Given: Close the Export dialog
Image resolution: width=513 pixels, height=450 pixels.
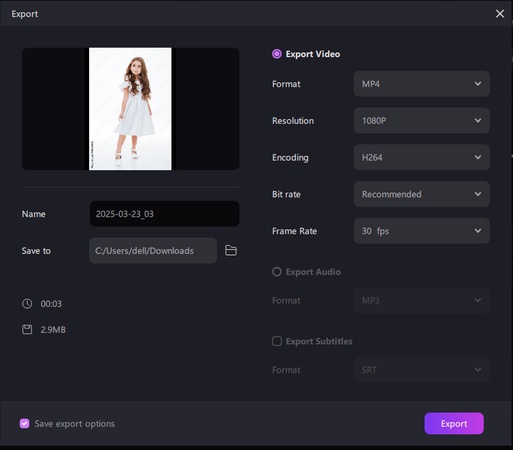Looking at the screenshot, I should click(500, 14).
